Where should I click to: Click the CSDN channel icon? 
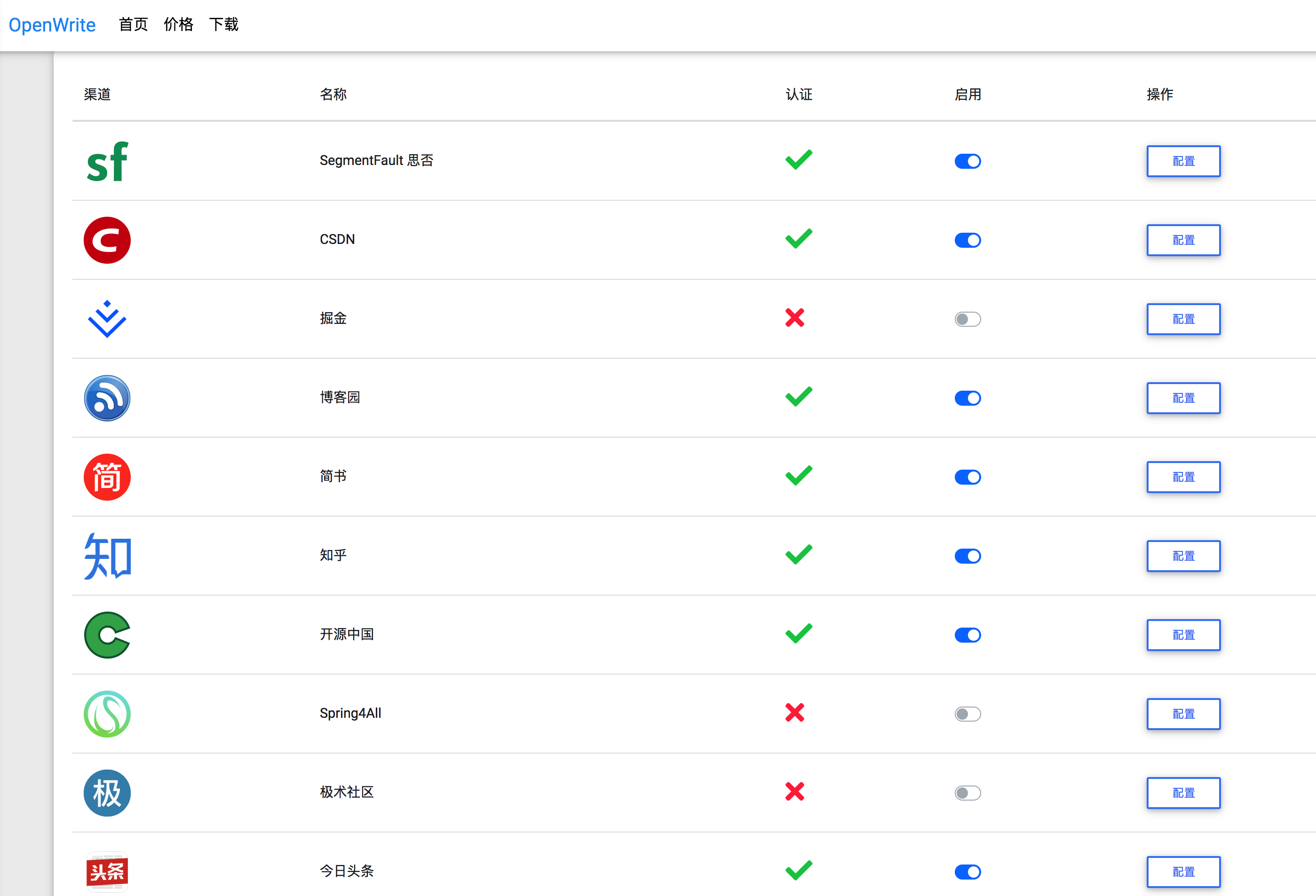coord(107,240)
